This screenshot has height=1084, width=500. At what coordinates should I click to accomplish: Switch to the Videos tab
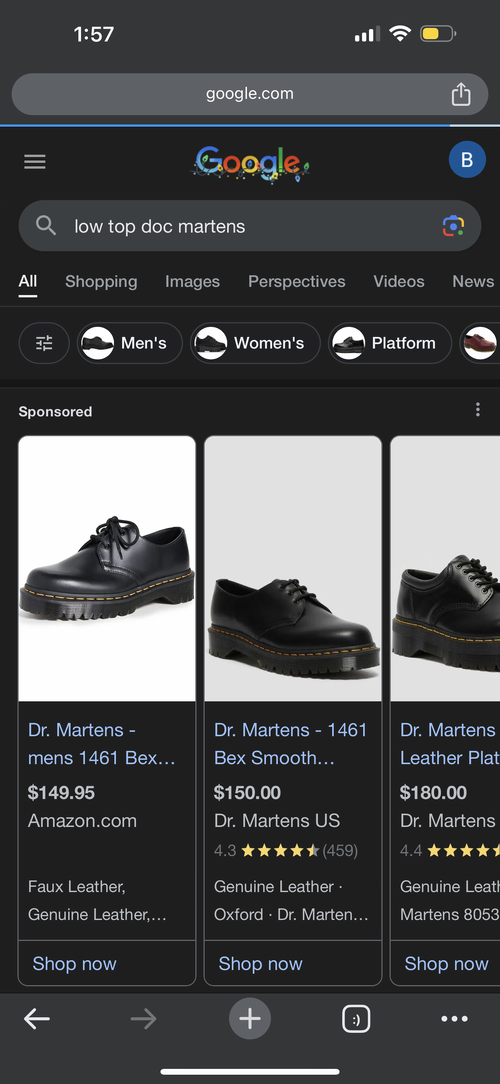[x=399, y=281]
